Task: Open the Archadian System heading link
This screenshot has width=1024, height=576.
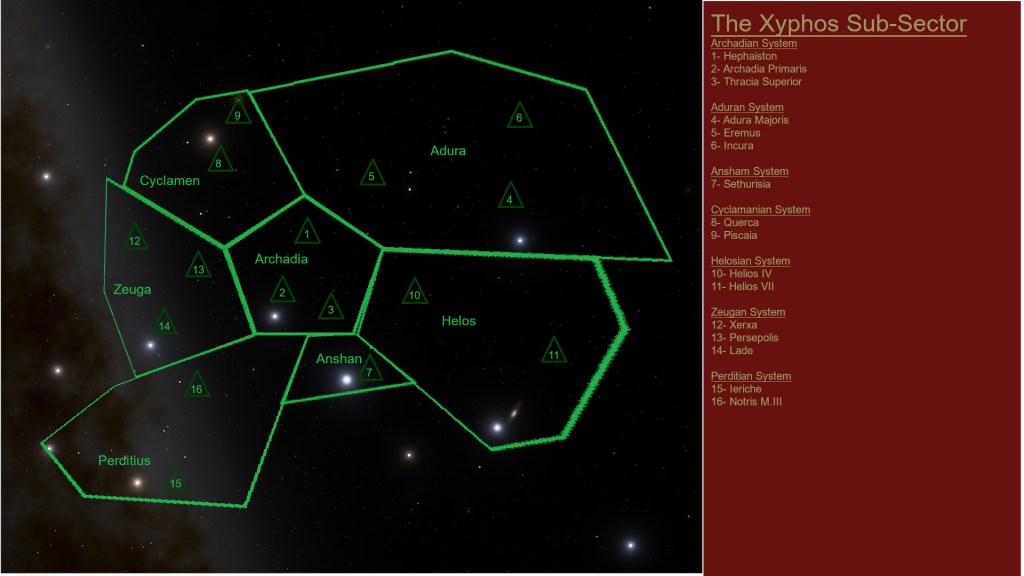Action: click(x=753, y=44)
